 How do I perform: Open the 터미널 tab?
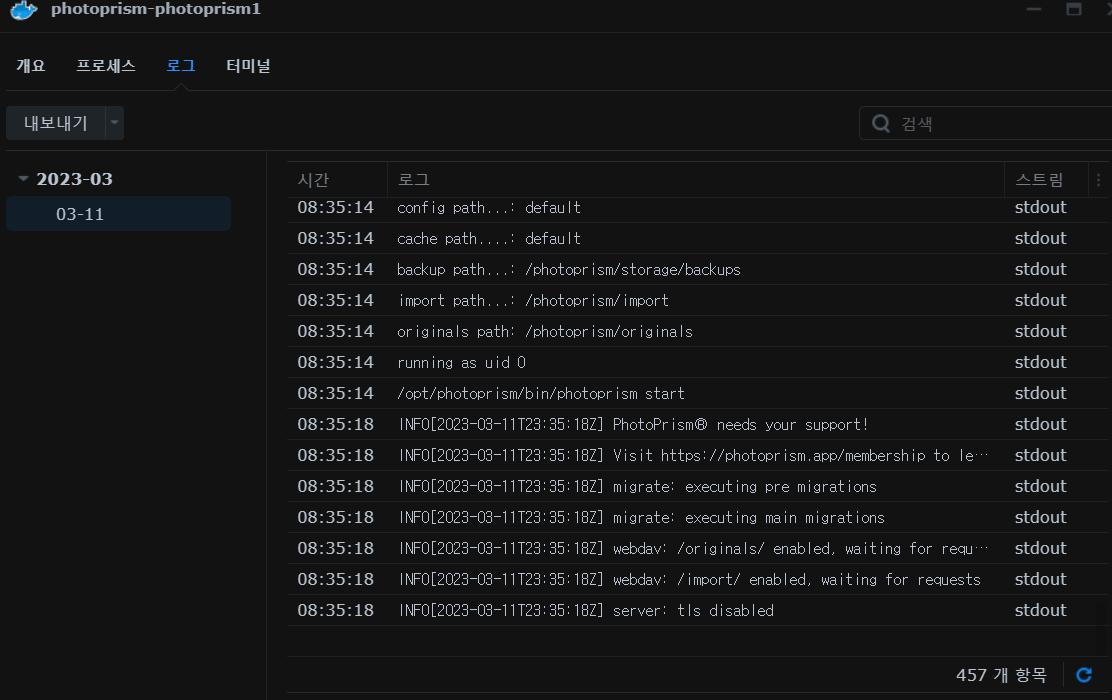coord(248,66)
